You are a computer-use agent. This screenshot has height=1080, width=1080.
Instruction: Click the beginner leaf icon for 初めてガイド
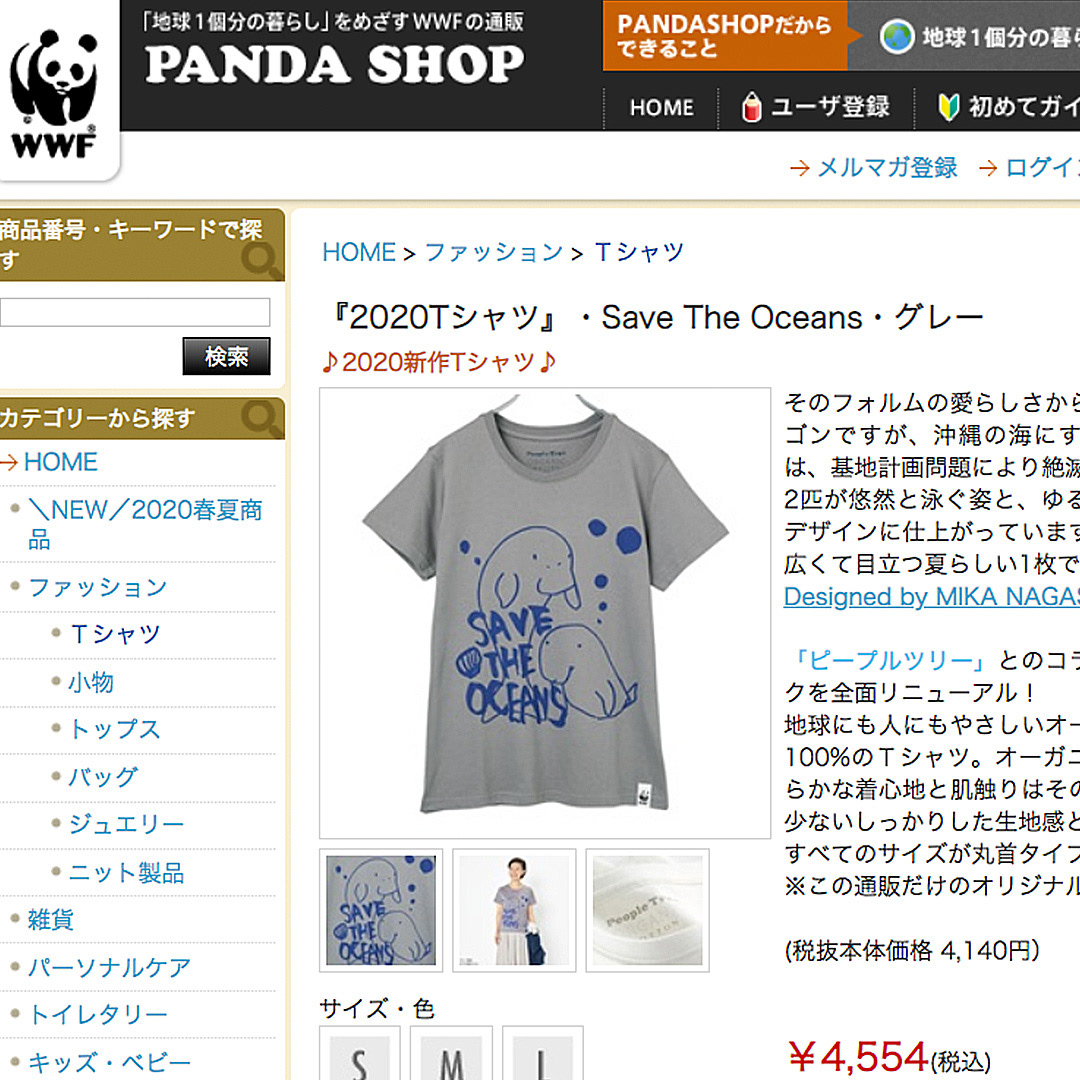pos(948,107)
